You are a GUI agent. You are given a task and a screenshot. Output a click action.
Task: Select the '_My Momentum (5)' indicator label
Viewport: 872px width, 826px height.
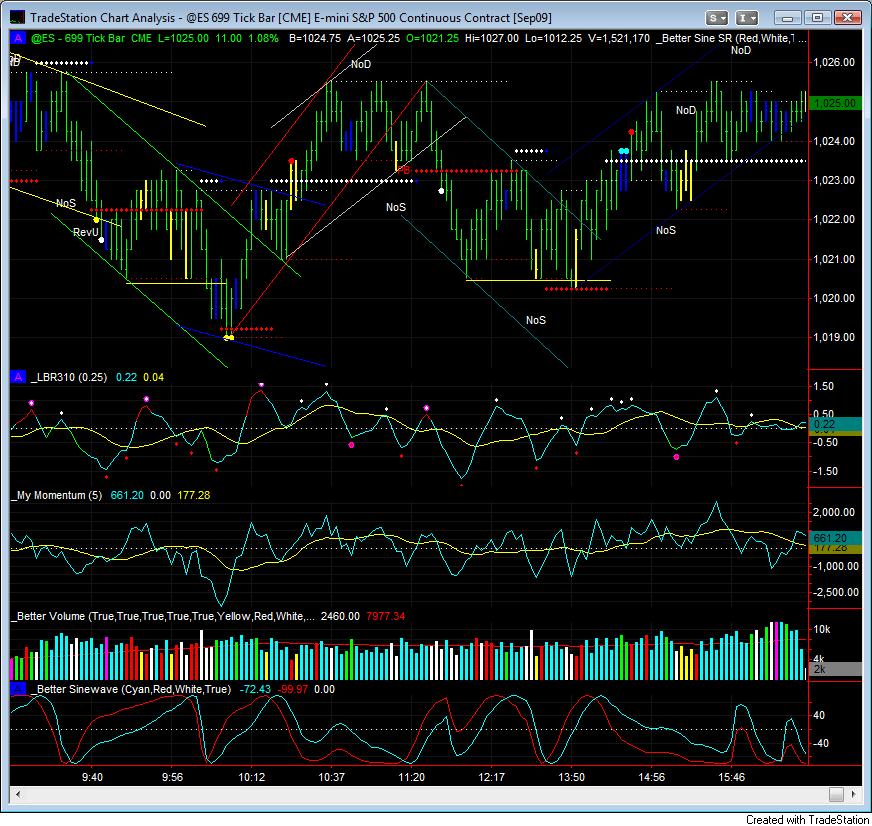[x=57, y=495]
